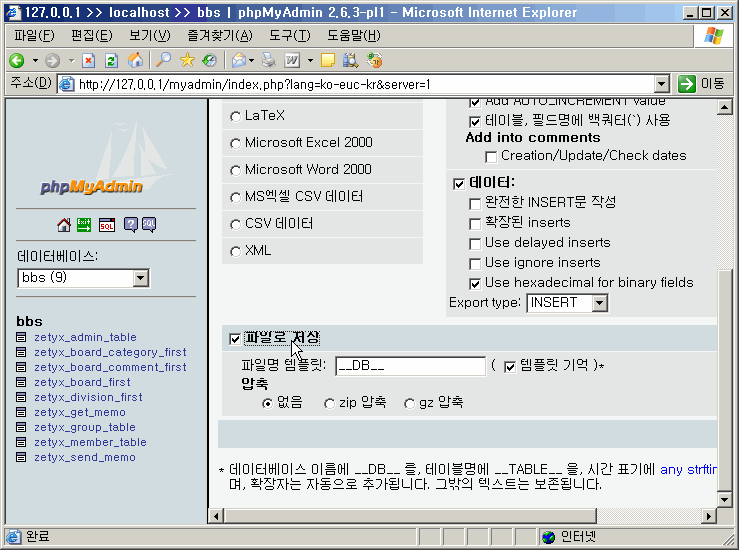Select Microsoft Word 2000 export radio
Image resolution: width=739 pixels, height=550 pixels.
coord(235,170)
